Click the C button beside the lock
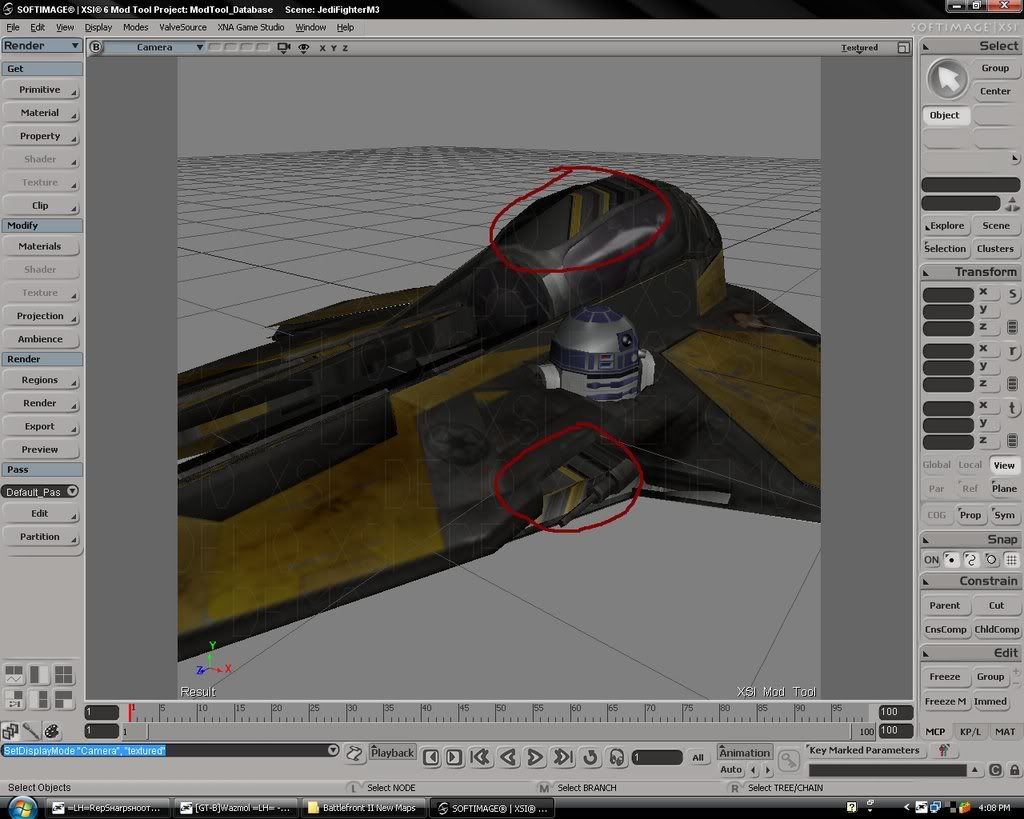Screen dimensions: 1024x819 tap(995, 770)
